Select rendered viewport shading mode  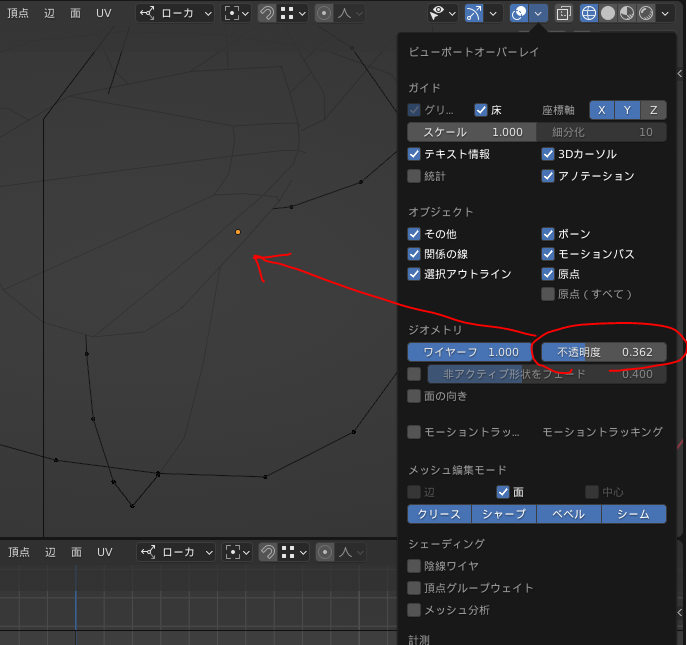[646, 13]
